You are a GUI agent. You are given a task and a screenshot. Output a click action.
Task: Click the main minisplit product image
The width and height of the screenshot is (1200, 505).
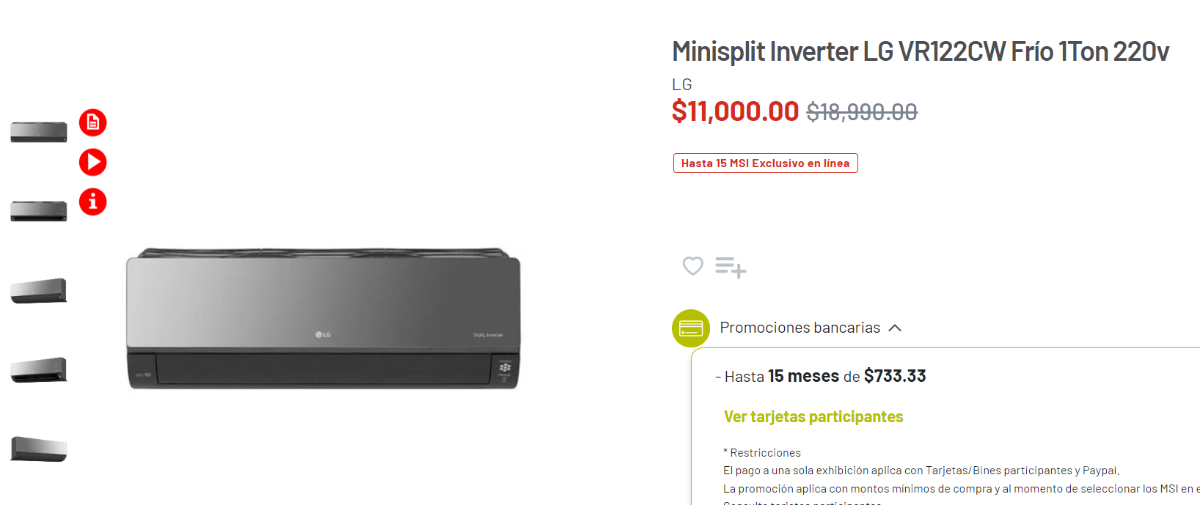(x=323, y=318)
